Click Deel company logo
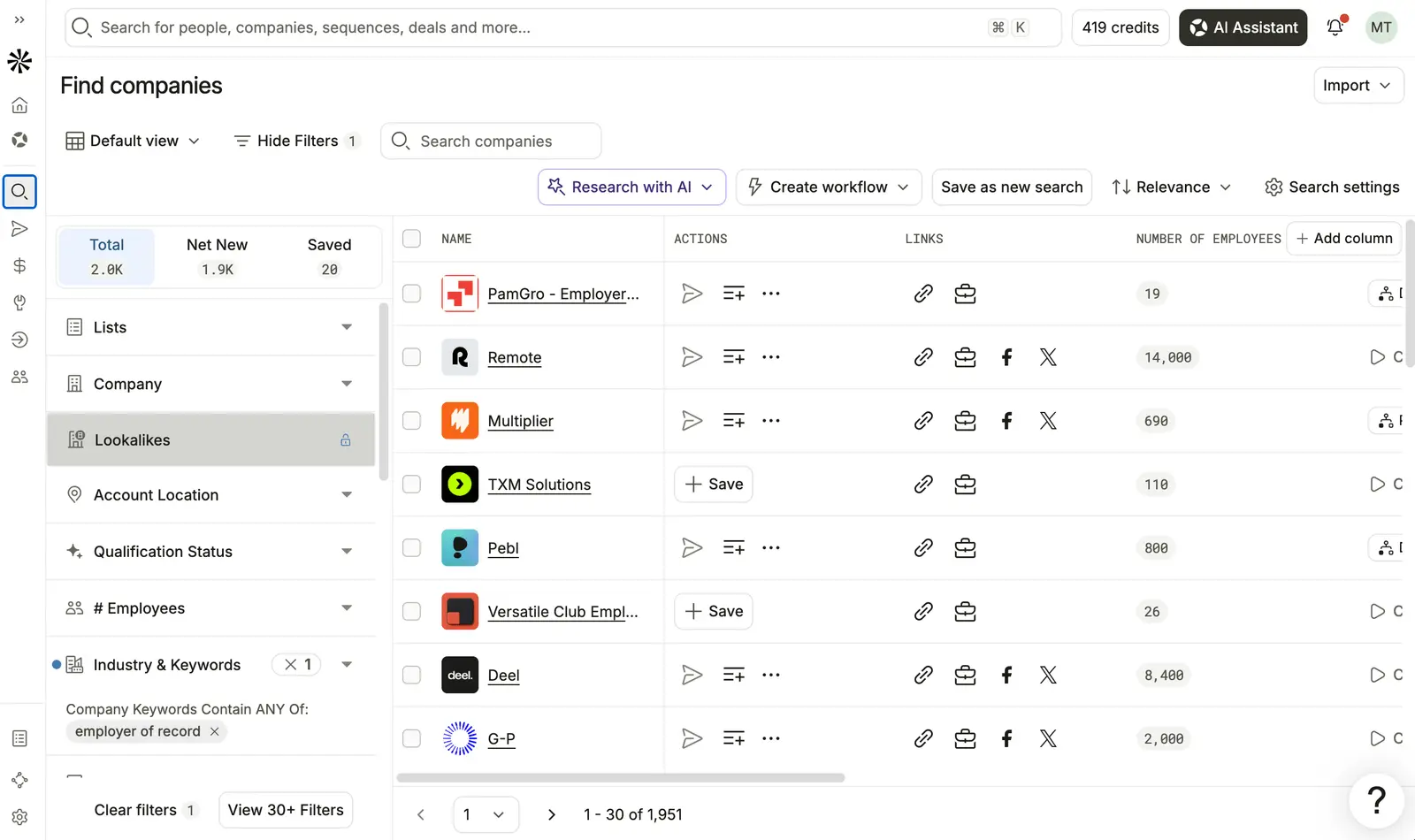The width and height of the screenshot is (1415, 840). pos(460,676)
